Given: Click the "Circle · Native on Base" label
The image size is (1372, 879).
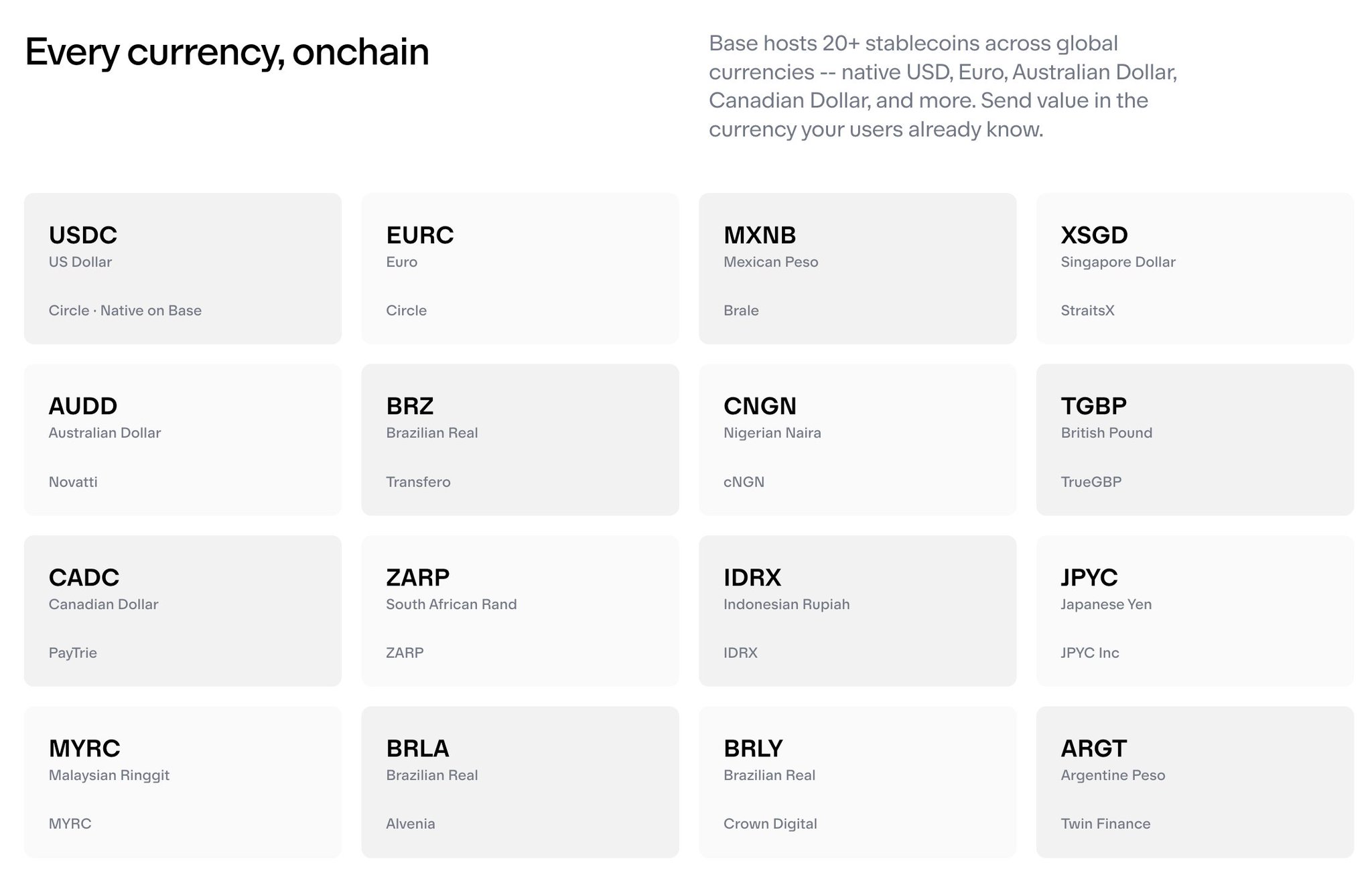Looking at the screenshot, I should (x=125, y=311).
